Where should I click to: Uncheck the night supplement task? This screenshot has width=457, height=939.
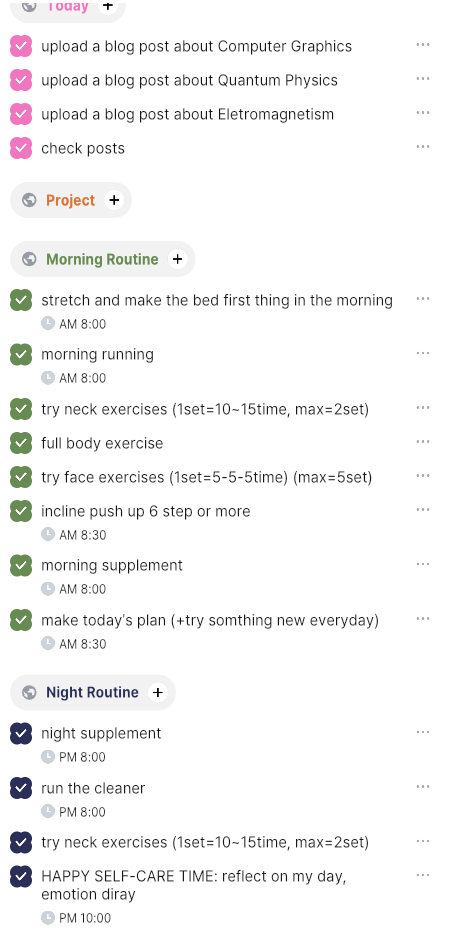(21, 733)
